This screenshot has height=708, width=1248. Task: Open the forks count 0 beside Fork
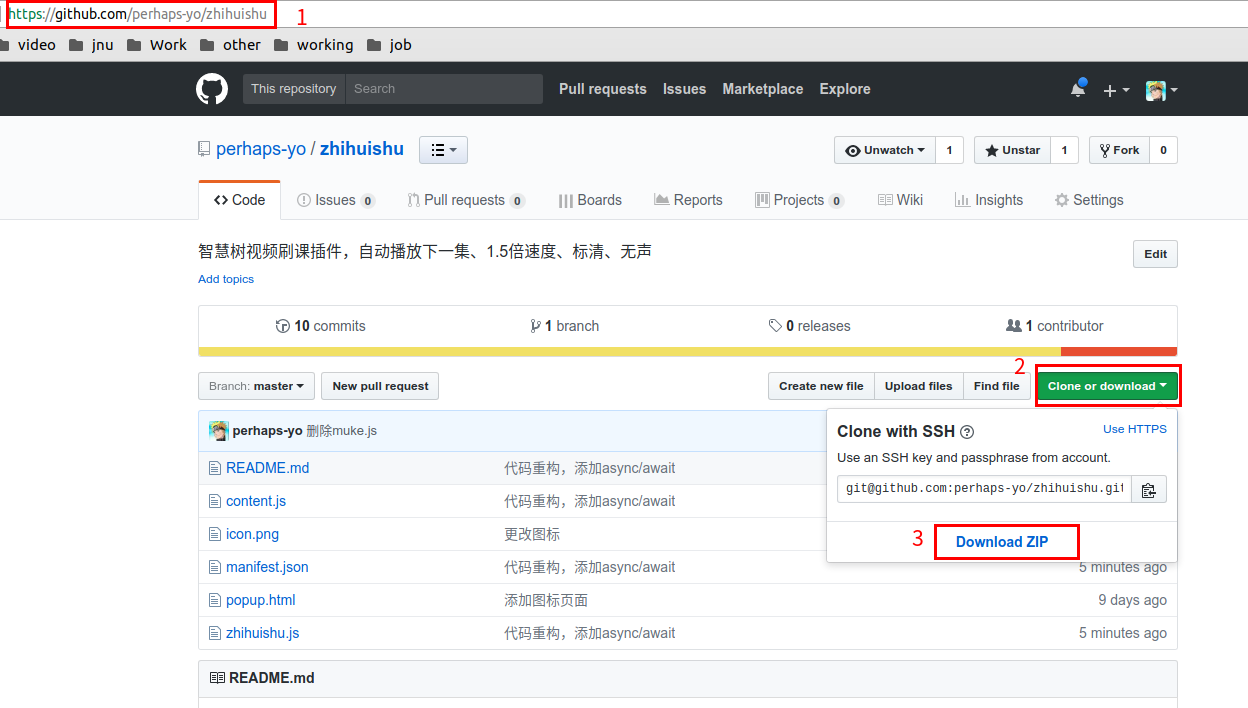coord(1163,150)
